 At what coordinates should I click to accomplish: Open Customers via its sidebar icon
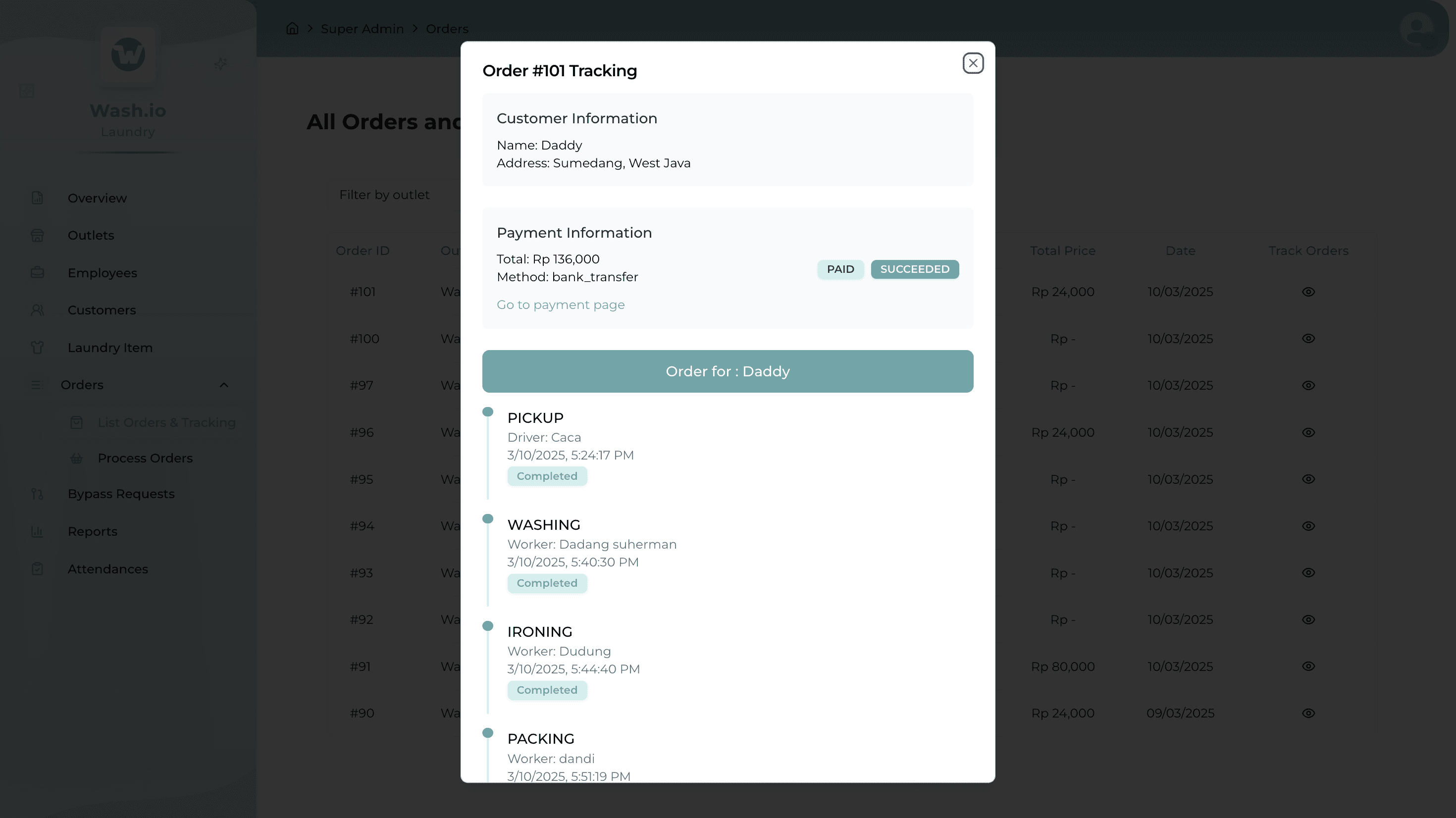coord(37,310)
